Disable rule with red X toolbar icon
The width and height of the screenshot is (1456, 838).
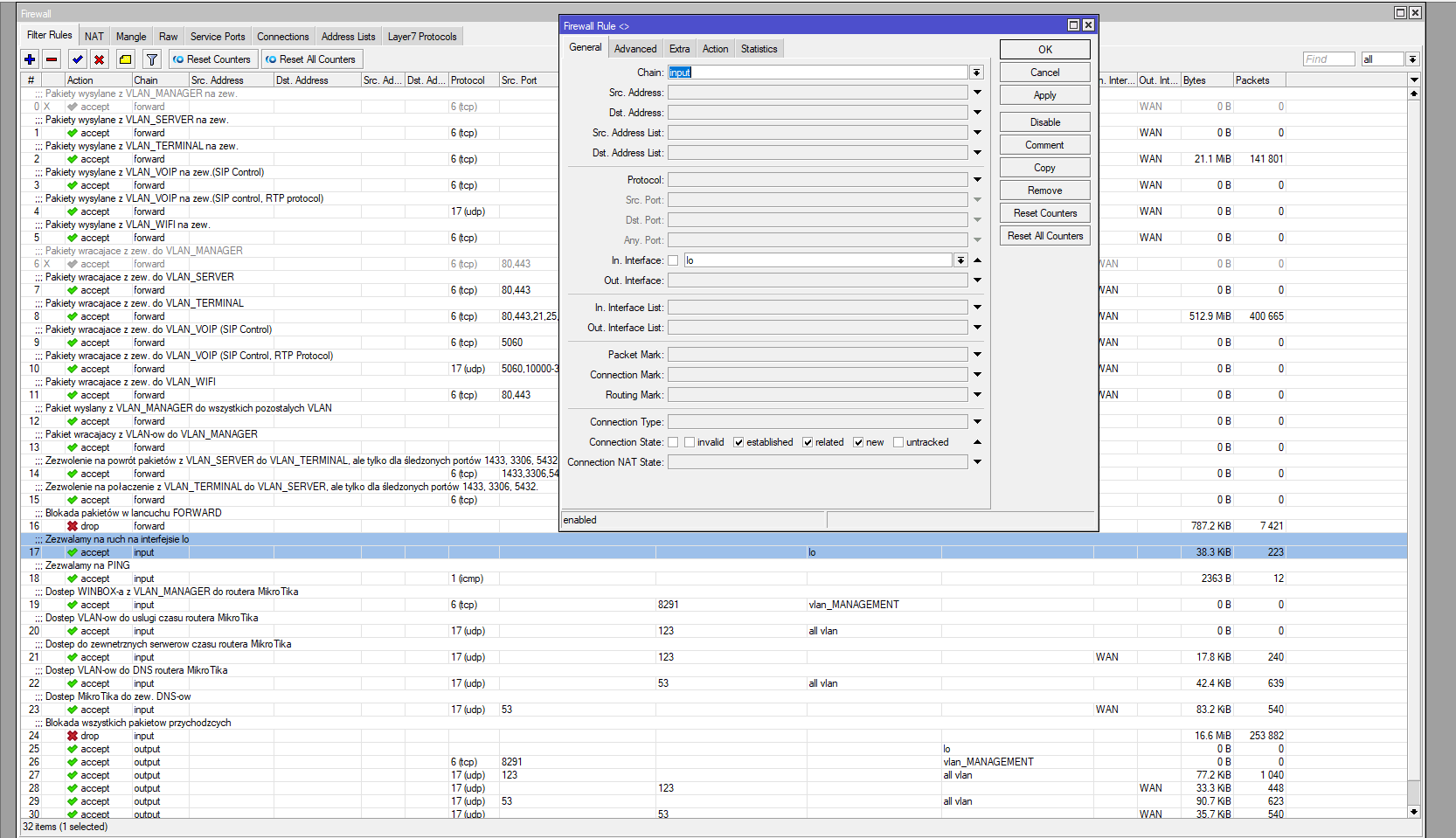100,59
